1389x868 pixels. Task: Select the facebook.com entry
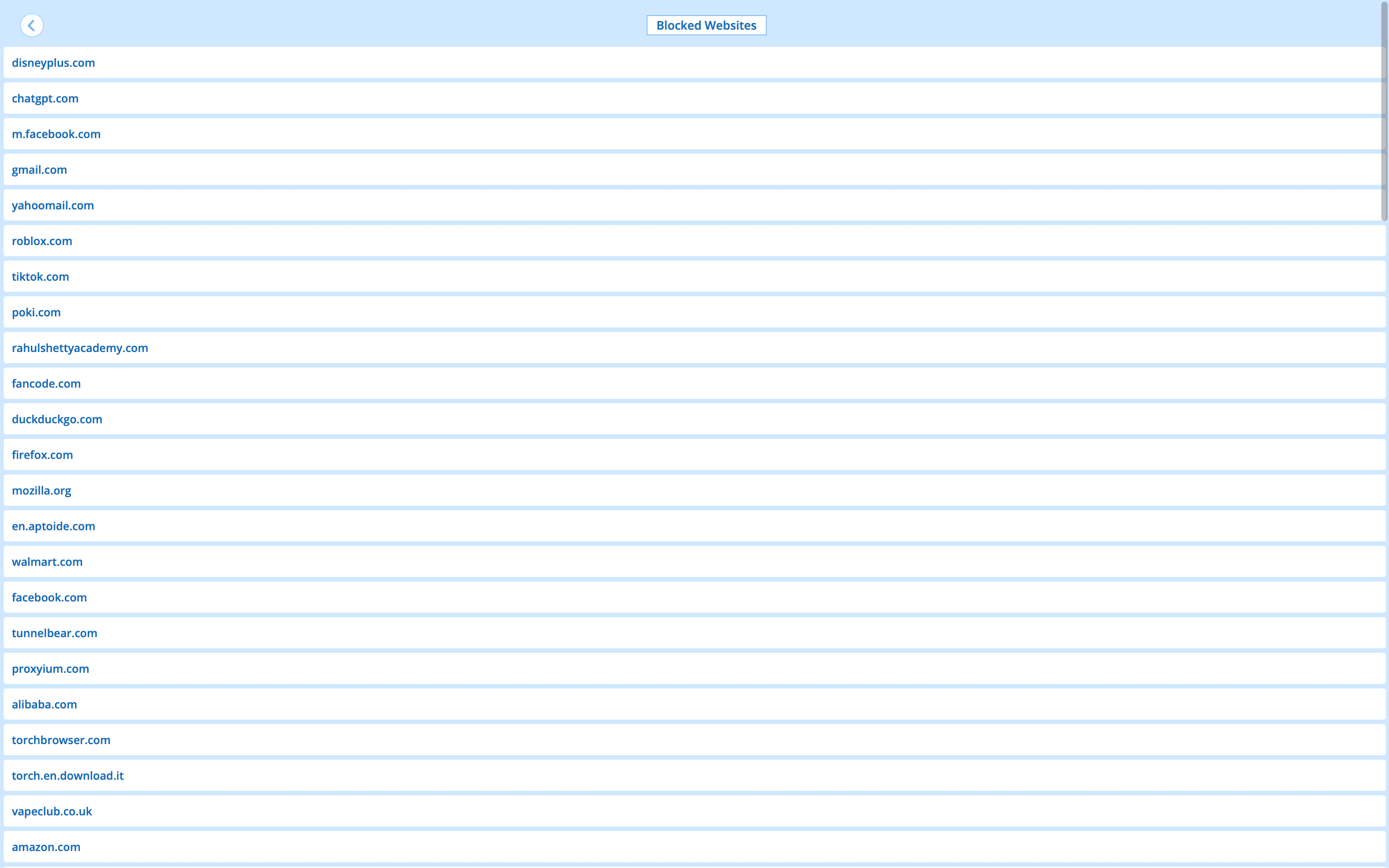point(694,597)
